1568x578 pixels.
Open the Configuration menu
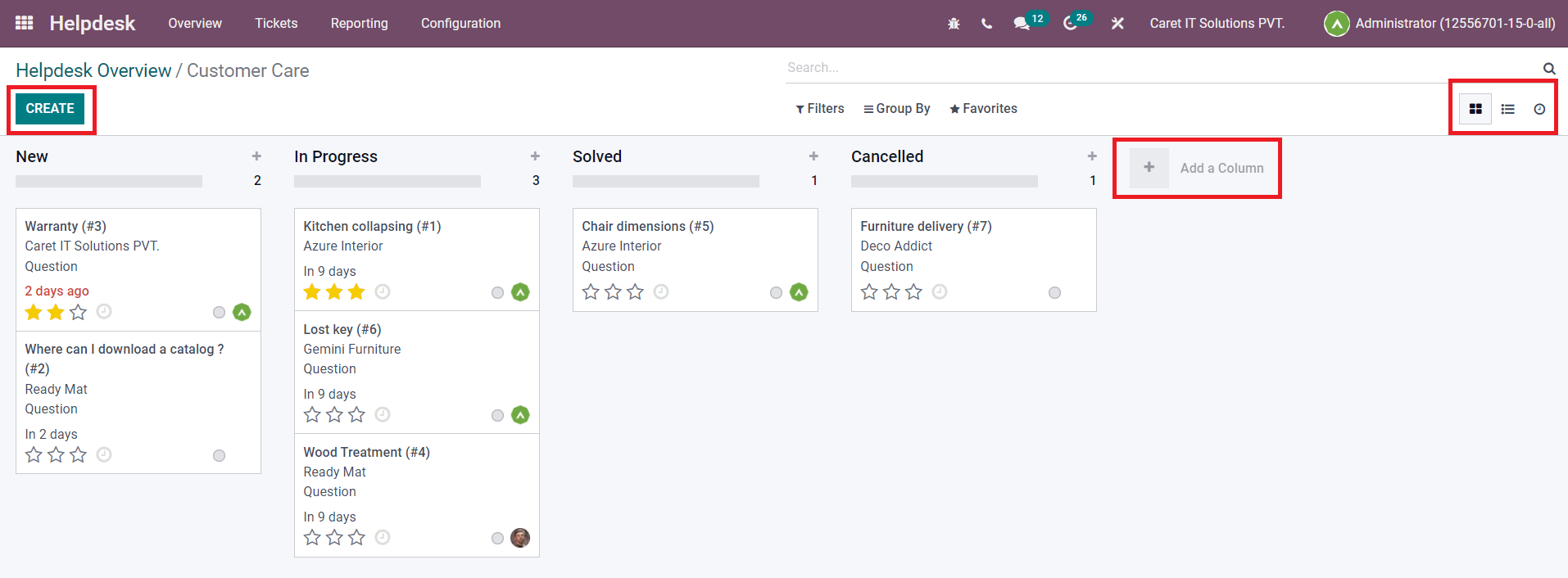point(460,24)
